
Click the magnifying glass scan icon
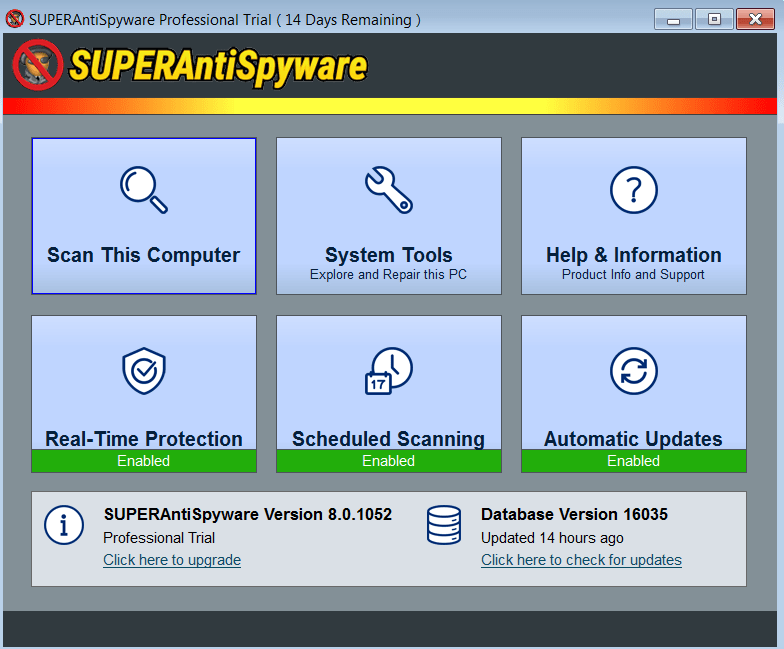[144, 190]
